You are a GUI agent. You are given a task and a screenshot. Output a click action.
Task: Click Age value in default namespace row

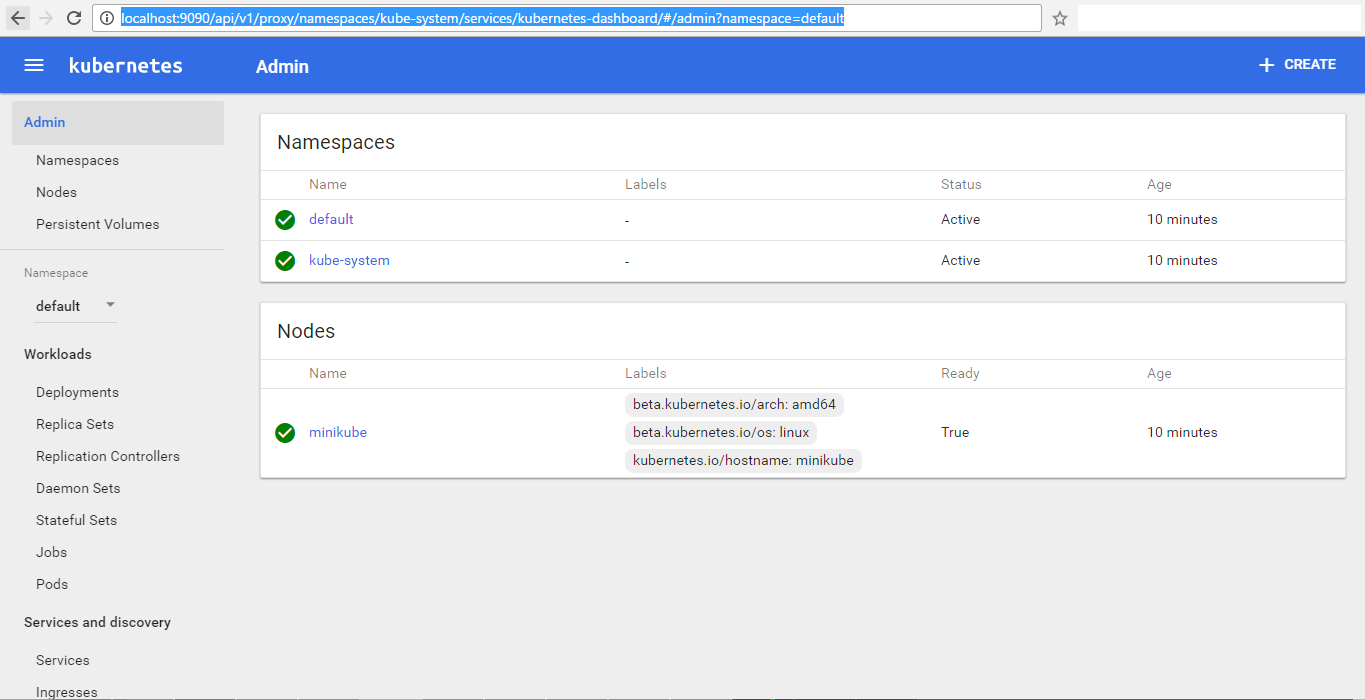1182,219
